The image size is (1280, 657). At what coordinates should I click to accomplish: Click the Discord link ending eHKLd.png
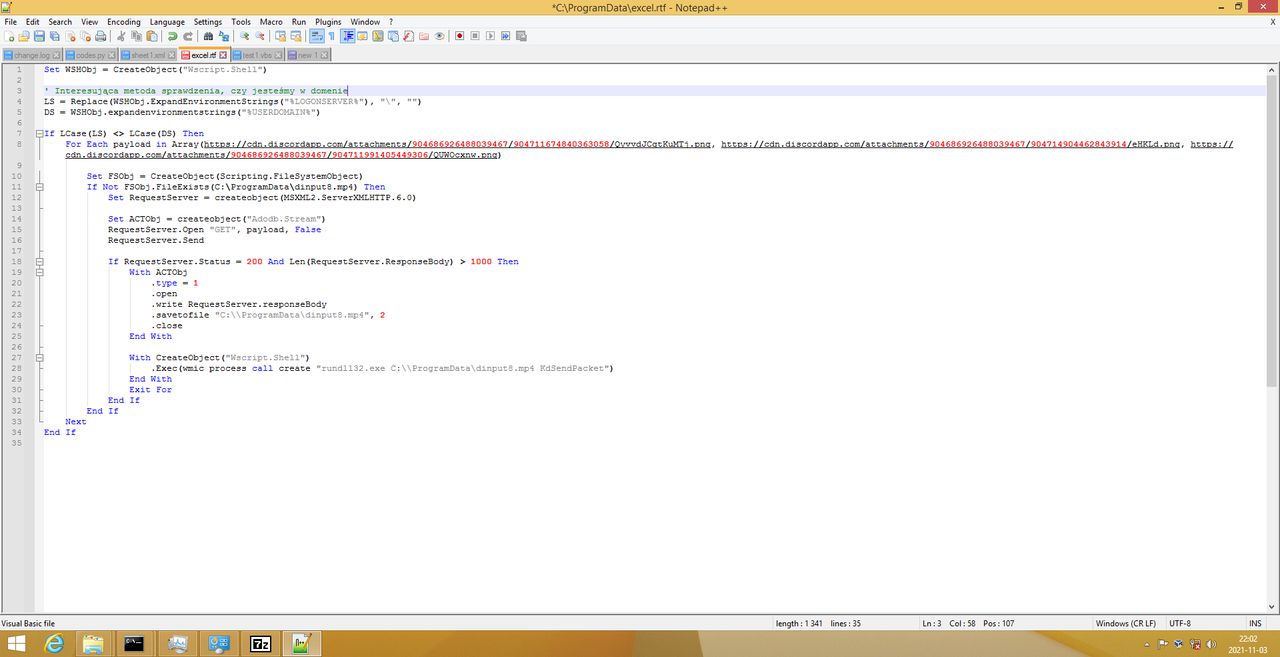(x=952, y=144)
